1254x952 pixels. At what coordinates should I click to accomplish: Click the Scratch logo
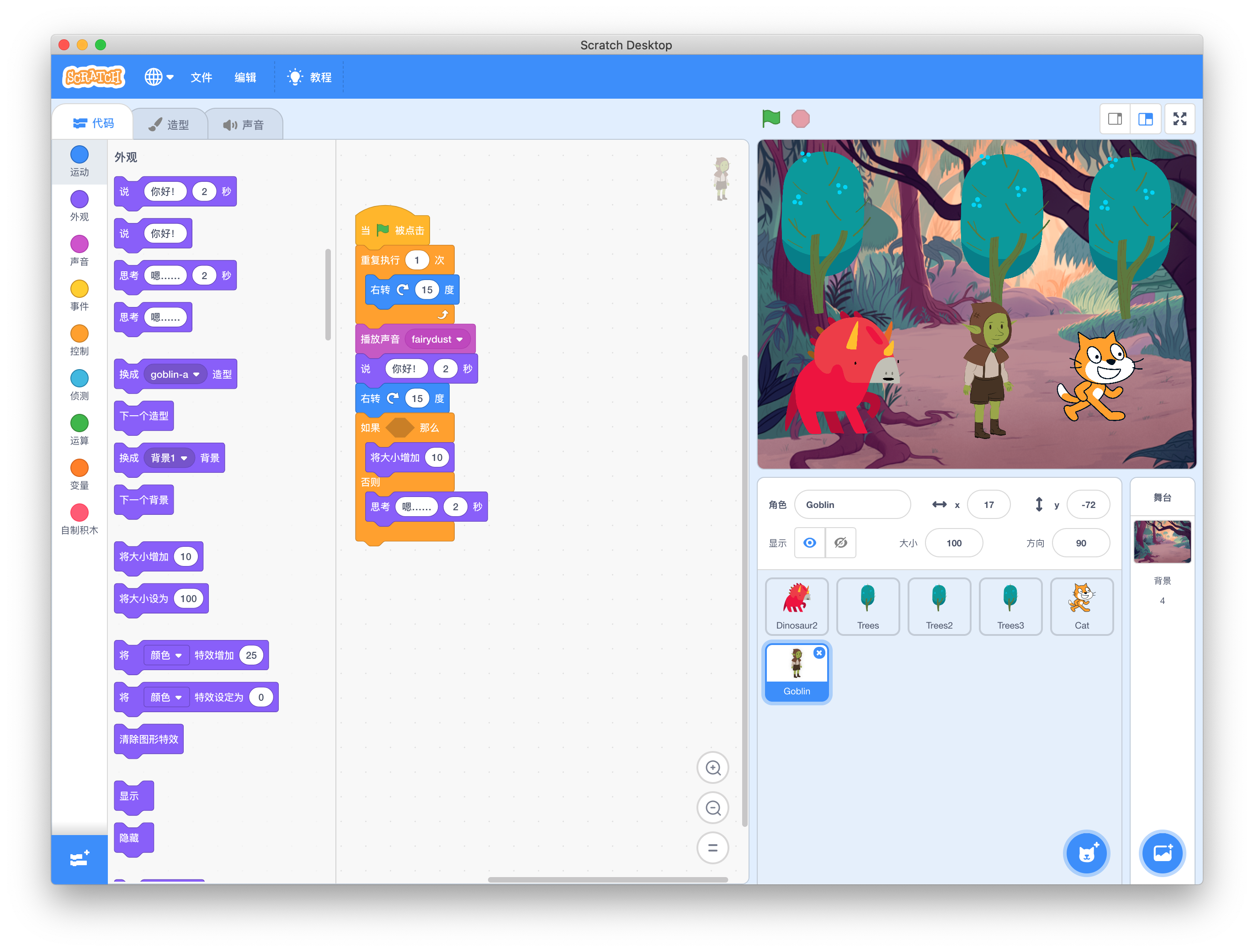(x=94, y=76)
